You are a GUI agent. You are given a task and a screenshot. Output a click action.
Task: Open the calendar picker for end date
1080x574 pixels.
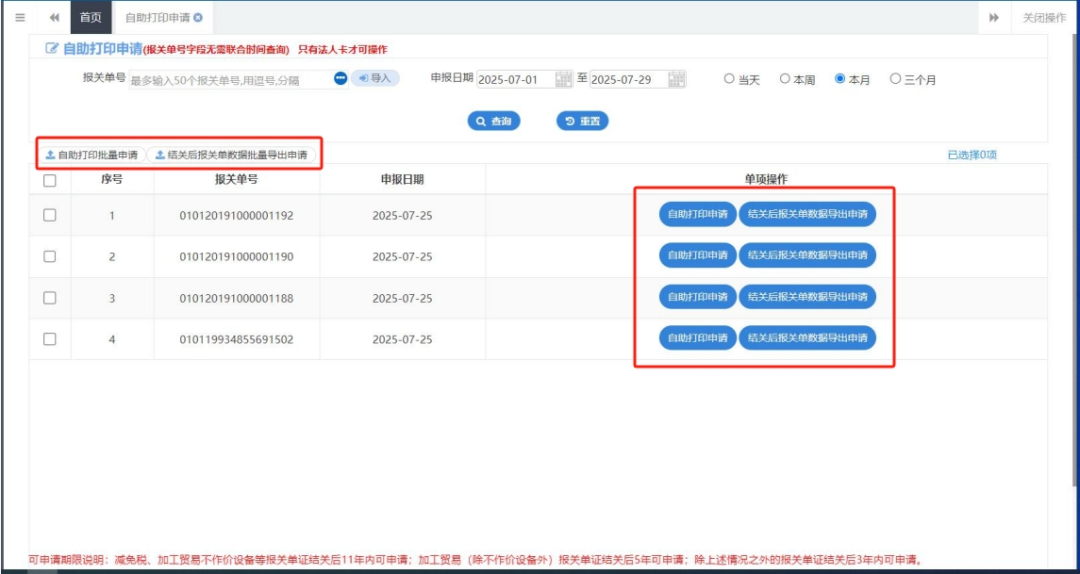[676, 79]
